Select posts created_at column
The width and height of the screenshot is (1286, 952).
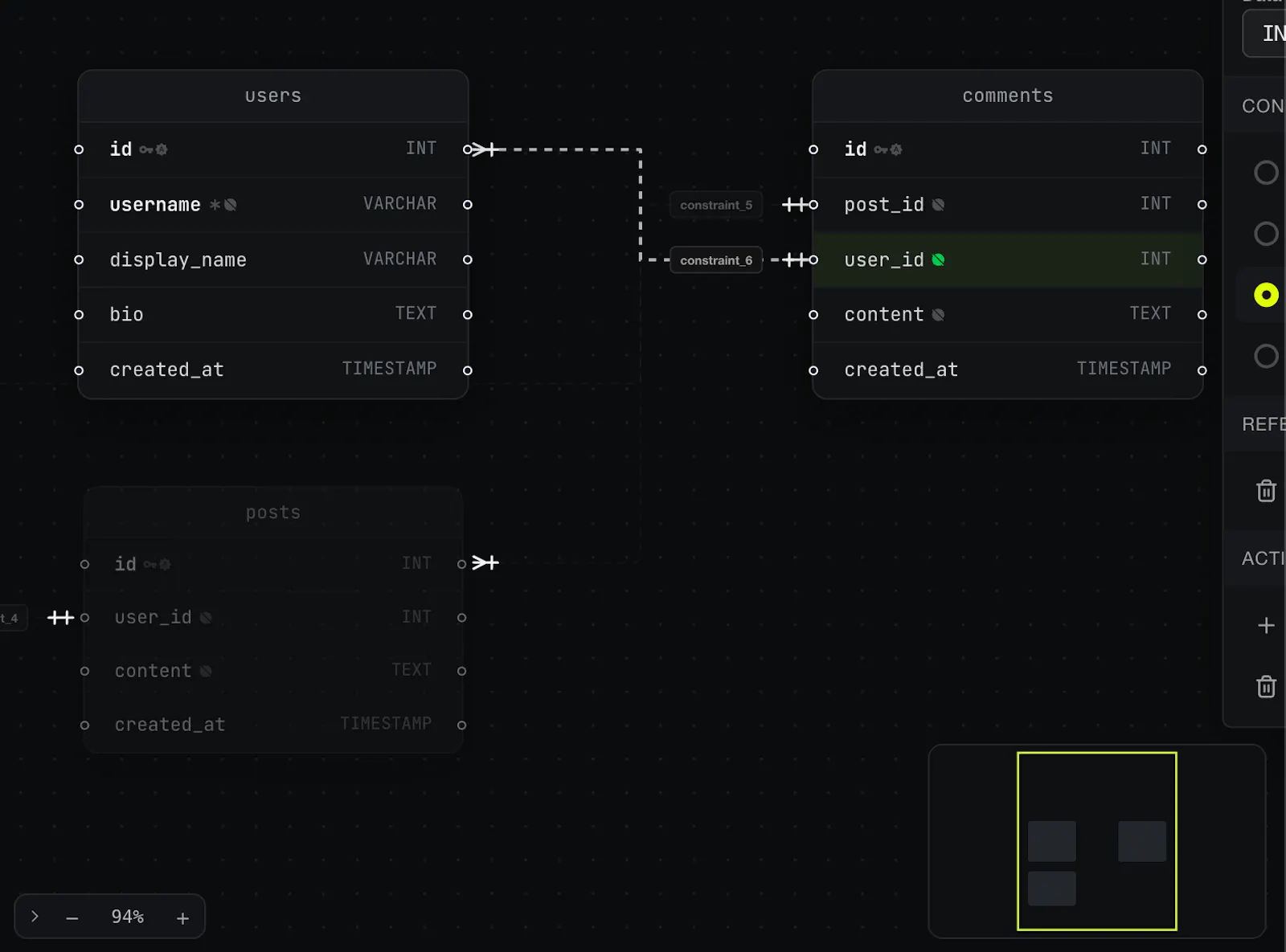click(273, 725)
